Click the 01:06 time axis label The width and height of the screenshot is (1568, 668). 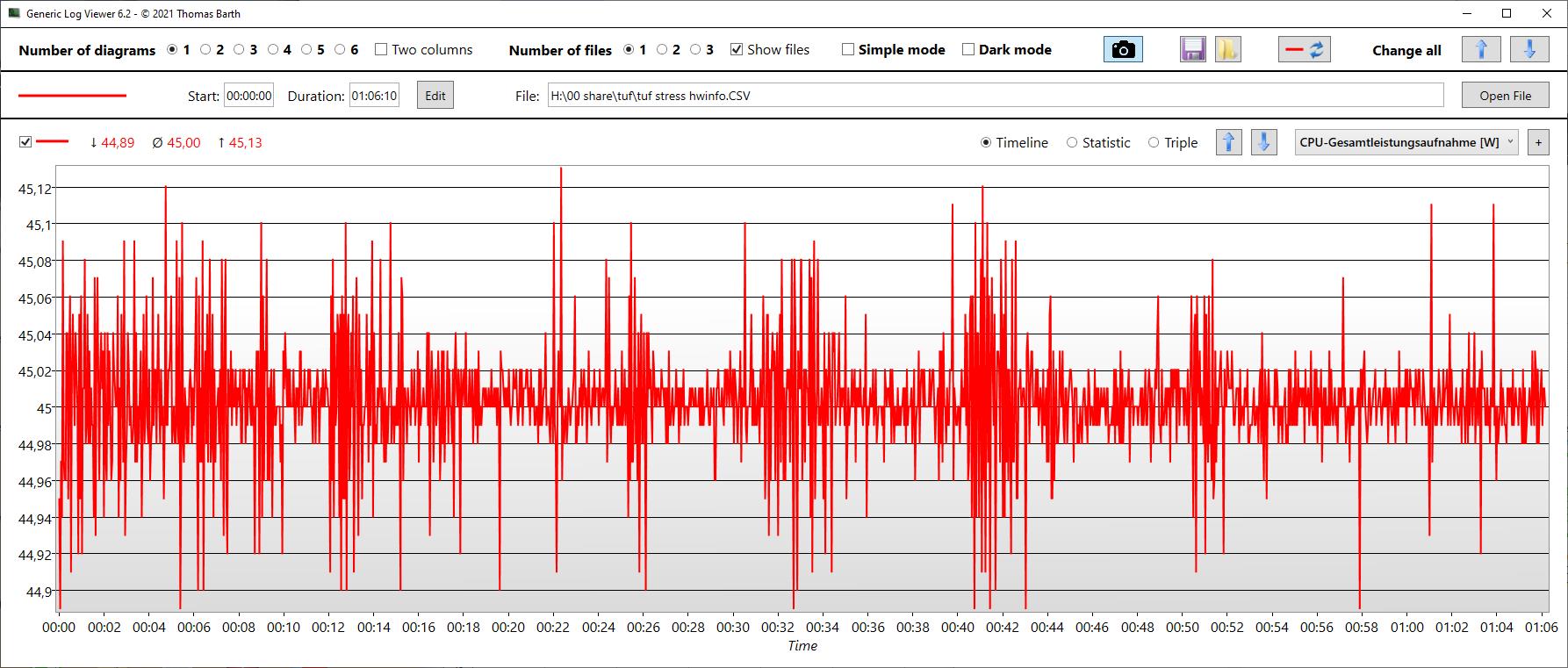click(1542, 628)
